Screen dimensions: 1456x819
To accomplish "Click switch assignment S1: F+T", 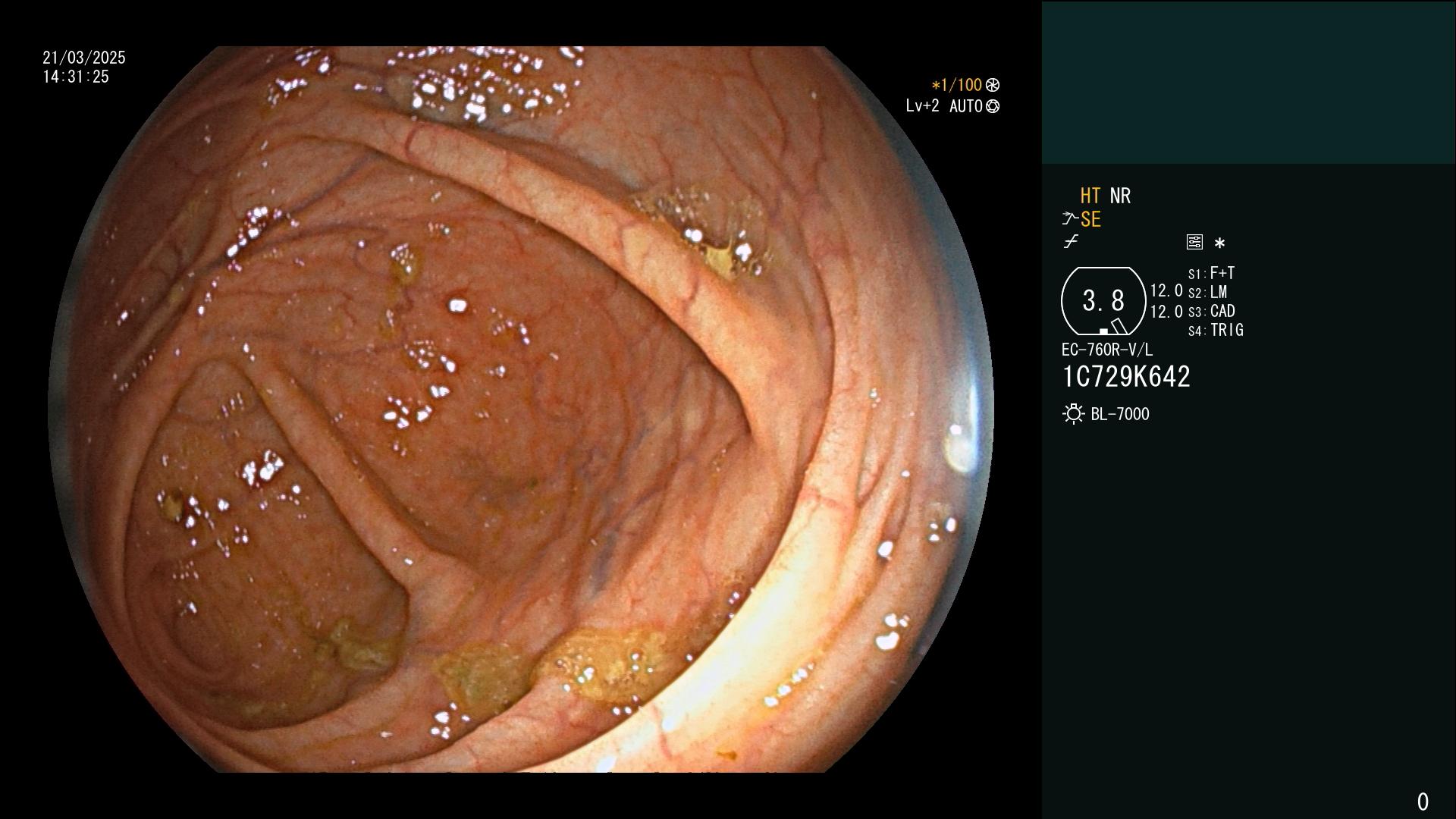I will pyautogui.click(x=1211, y=273).
